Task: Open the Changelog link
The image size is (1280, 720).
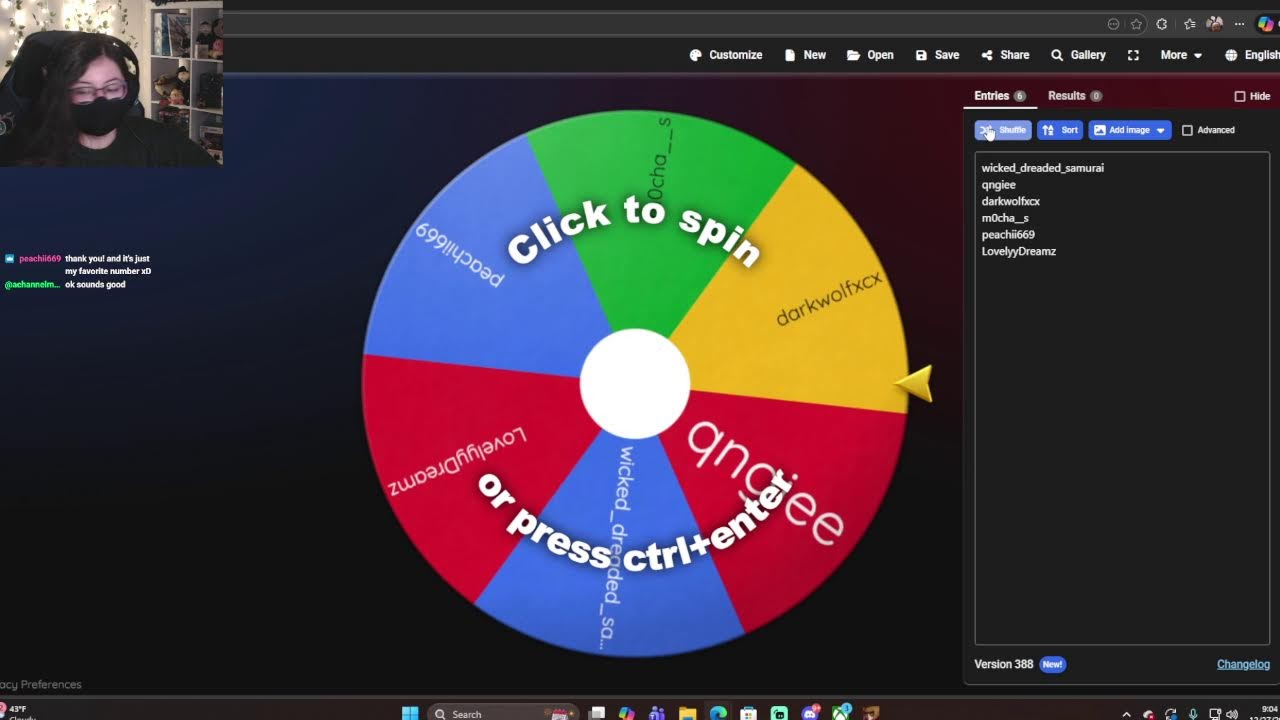Action: 1243,664
